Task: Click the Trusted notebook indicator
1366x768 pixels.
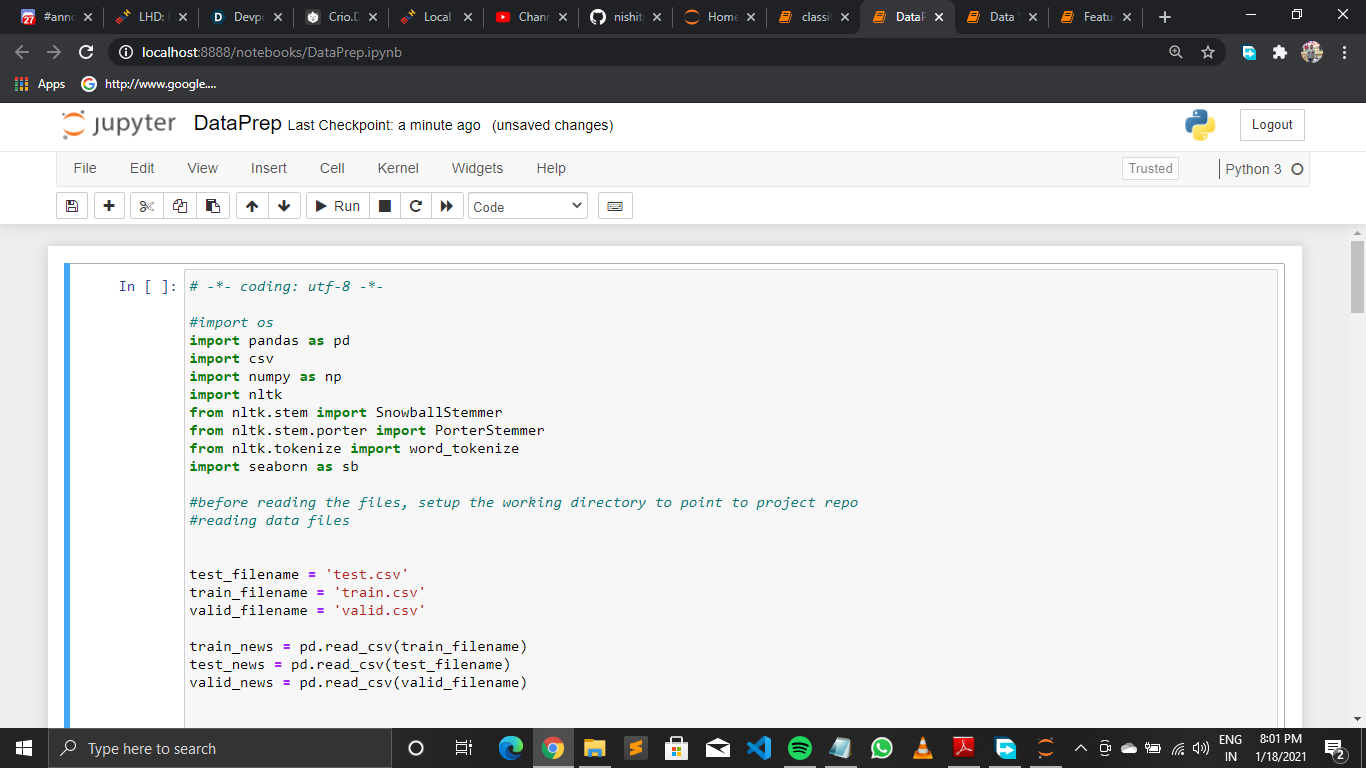Action: [x=1150, y=168]
